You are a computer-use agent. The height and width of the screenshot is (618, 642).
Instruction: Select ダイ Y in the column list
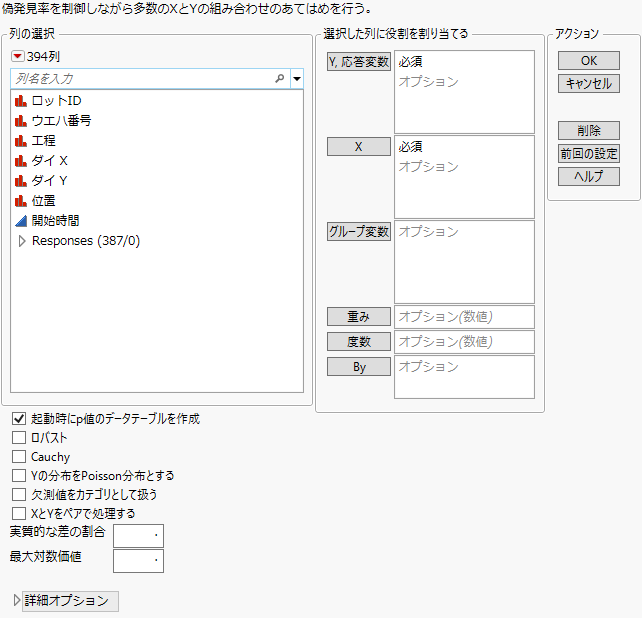click(50, 181)
